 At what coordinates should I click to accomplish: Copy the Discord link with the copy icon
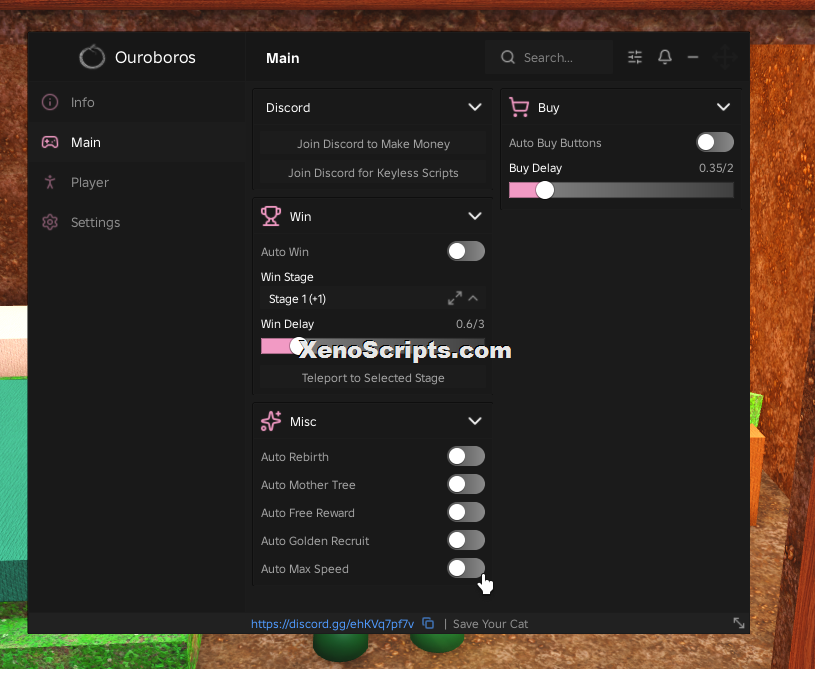[x=428, y=623]
